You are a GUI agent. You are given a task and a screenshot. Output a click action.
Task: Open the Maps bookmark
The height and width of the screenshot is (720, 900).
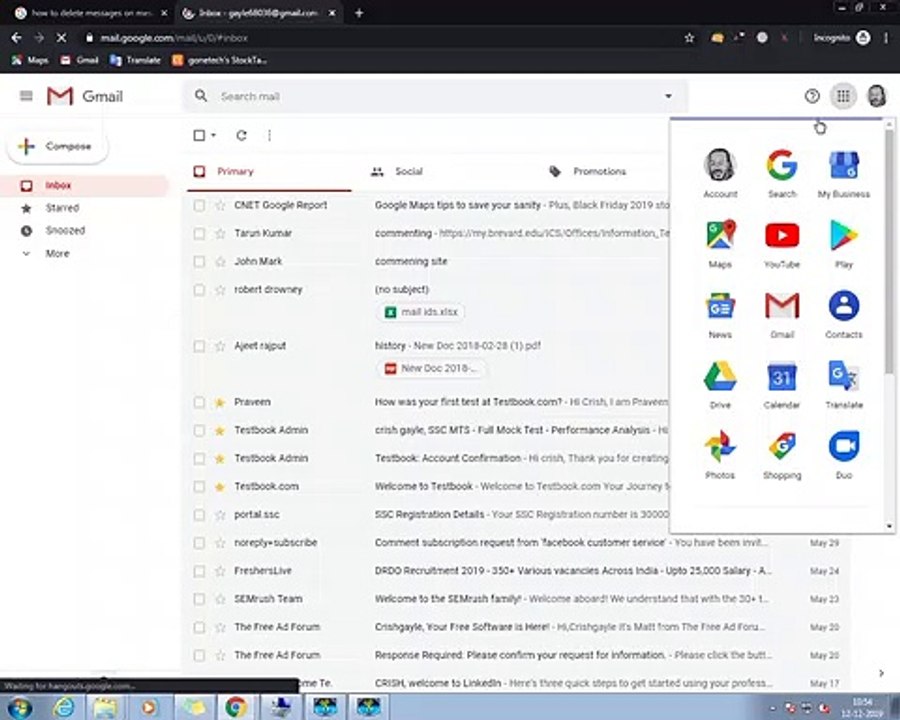pyautogui.click(x=30, y=60)
